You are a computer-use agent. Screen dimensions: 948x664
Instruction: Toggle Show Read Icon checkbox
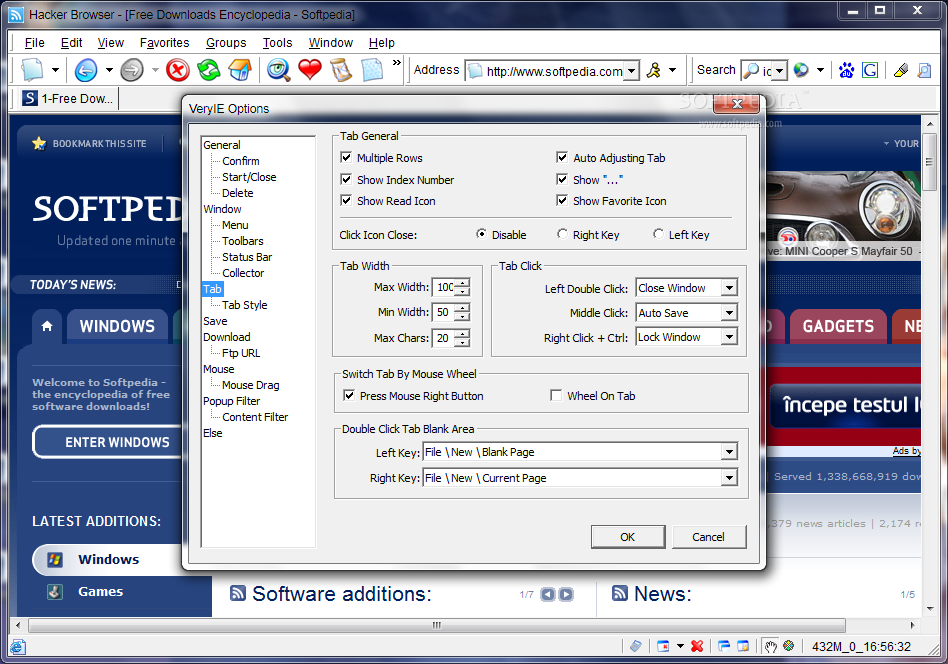(x=346, y=201)
